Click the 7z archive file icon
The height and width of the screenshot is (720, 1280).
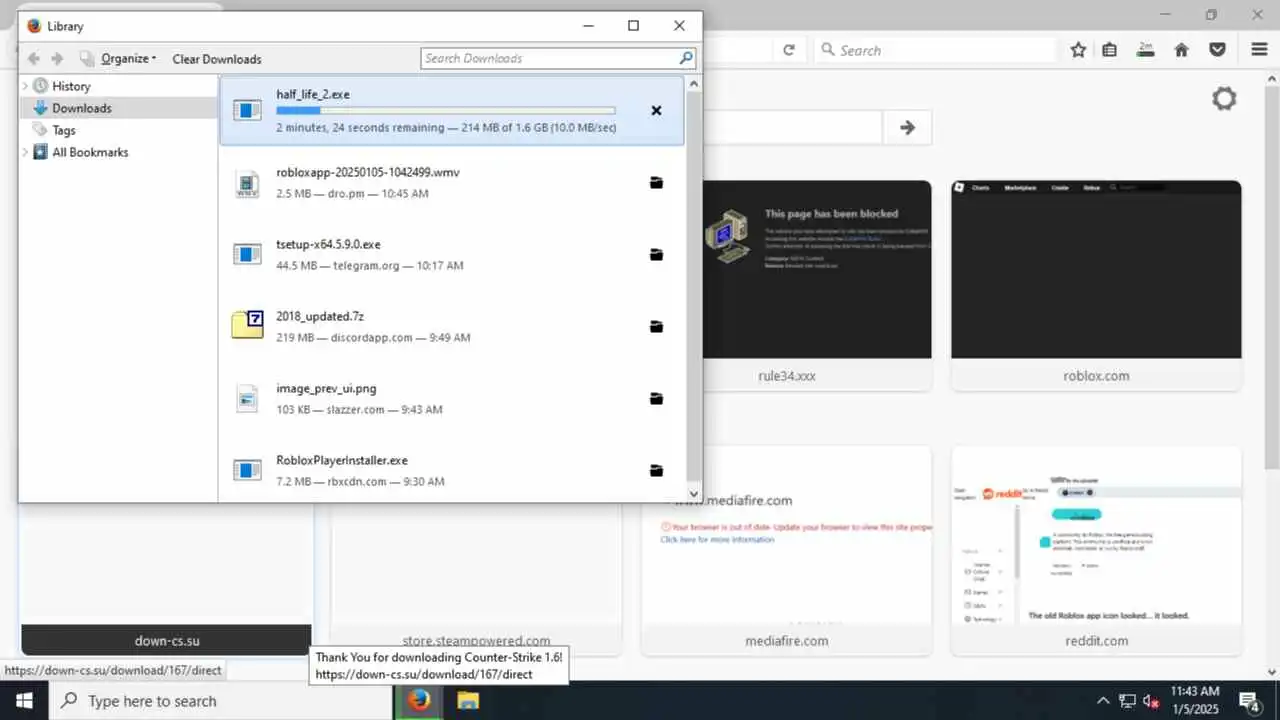click(247, 325)
